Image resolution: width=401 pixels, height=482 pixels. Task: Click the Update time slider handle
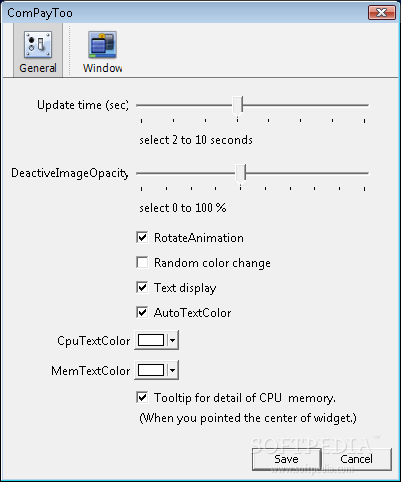[x=238, y=105]
